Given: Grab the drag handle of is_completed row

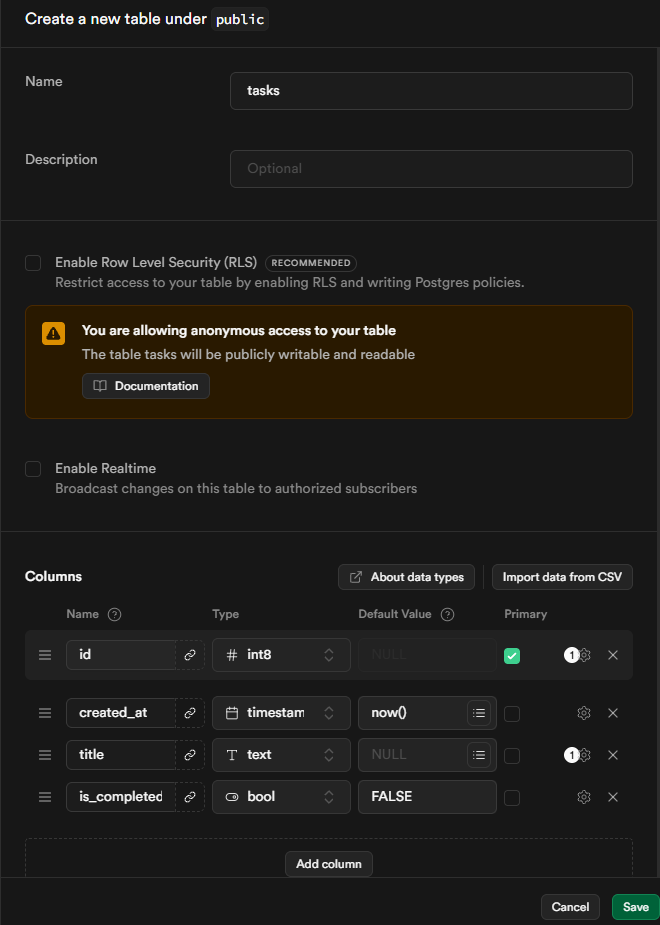Looking at the screenshot, I should click(44, 797).
